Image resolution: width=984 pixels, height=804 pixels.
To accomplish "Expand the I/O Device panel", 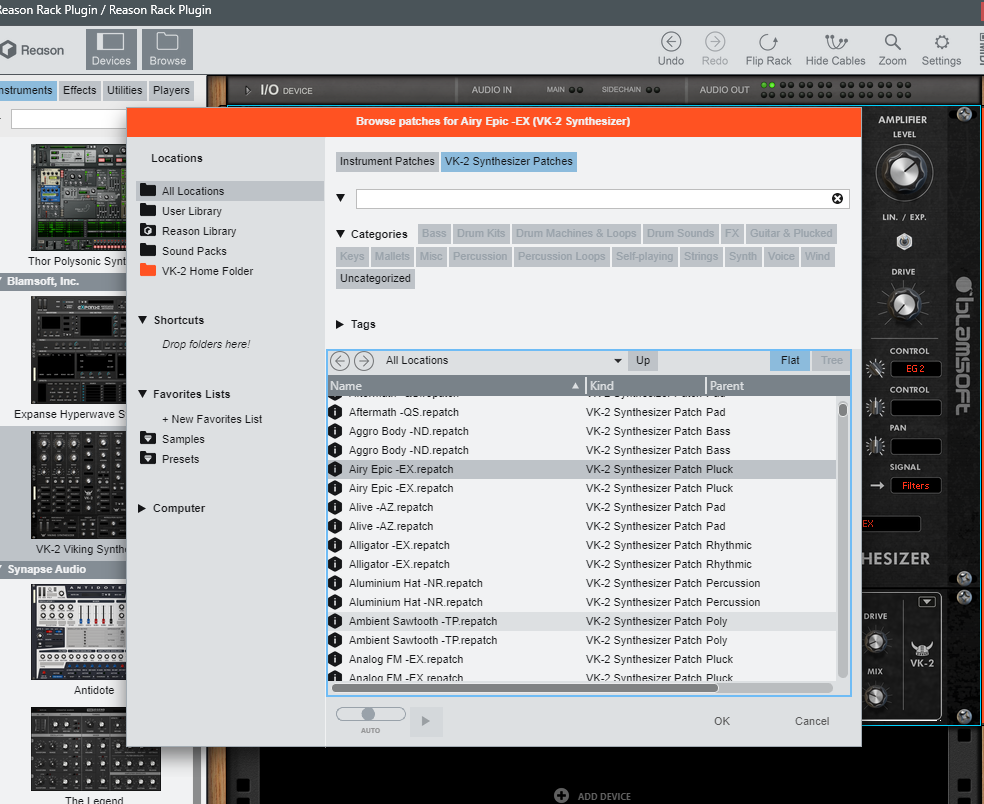I will pos(248,90).
